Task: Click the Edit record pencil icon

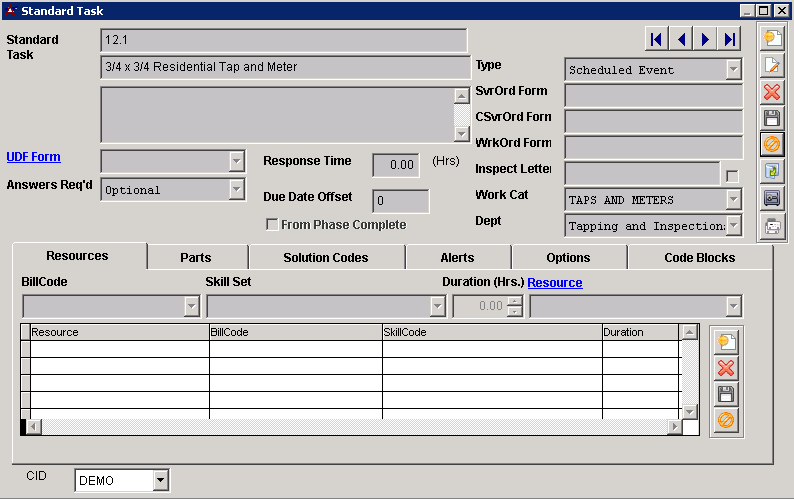Action: click(772, 65)
